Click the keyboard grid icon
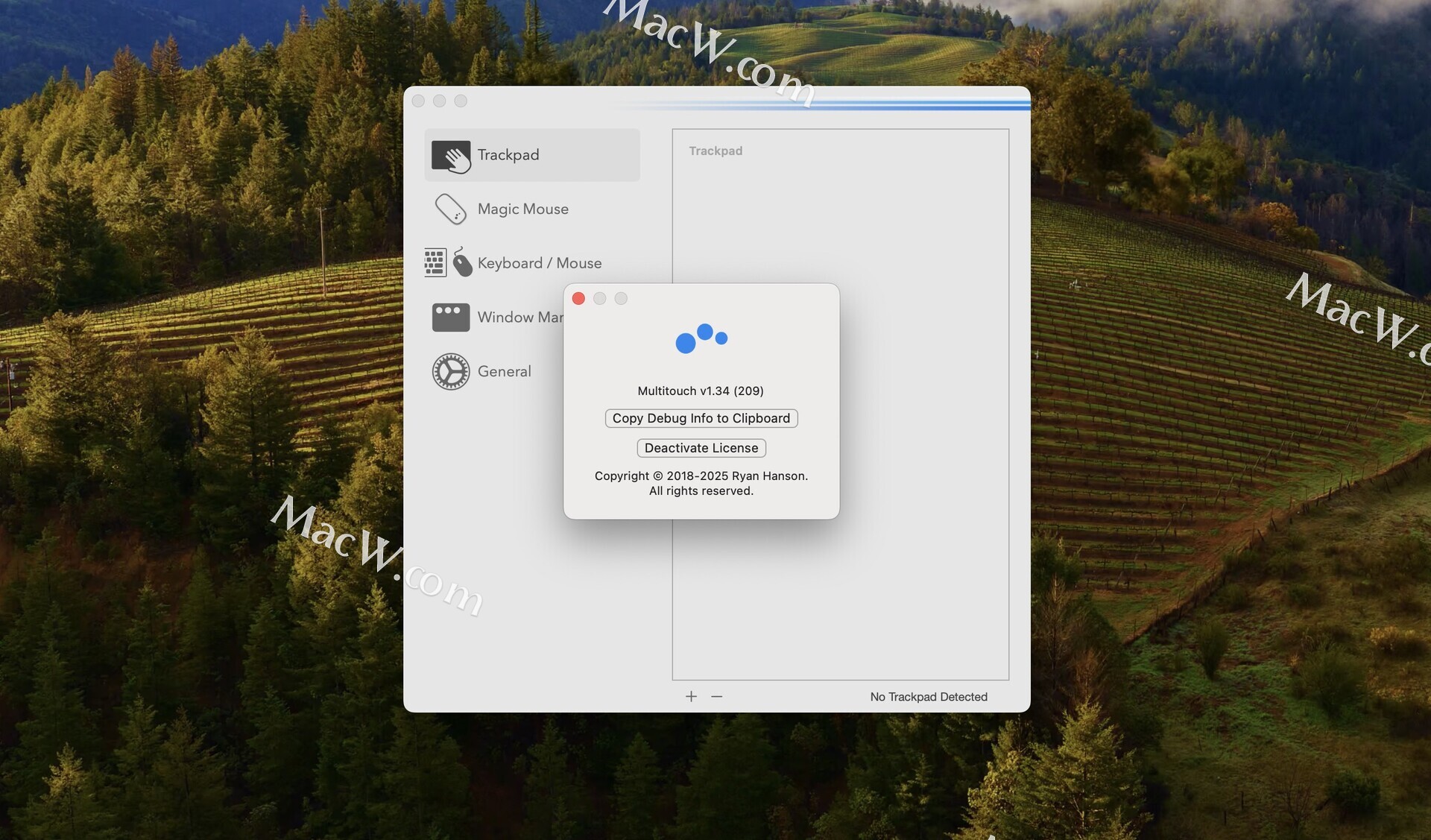1431x840 pixels. (435, 262)
